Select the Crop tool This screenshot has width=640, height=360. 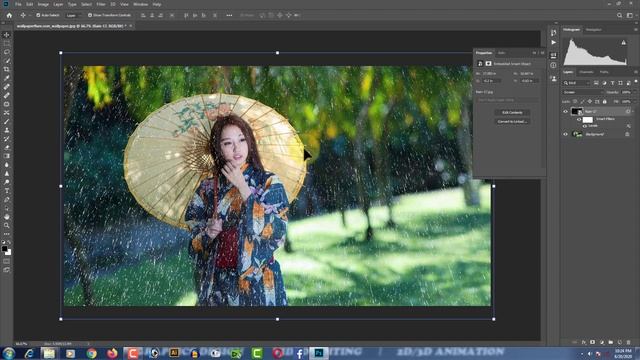7,69
